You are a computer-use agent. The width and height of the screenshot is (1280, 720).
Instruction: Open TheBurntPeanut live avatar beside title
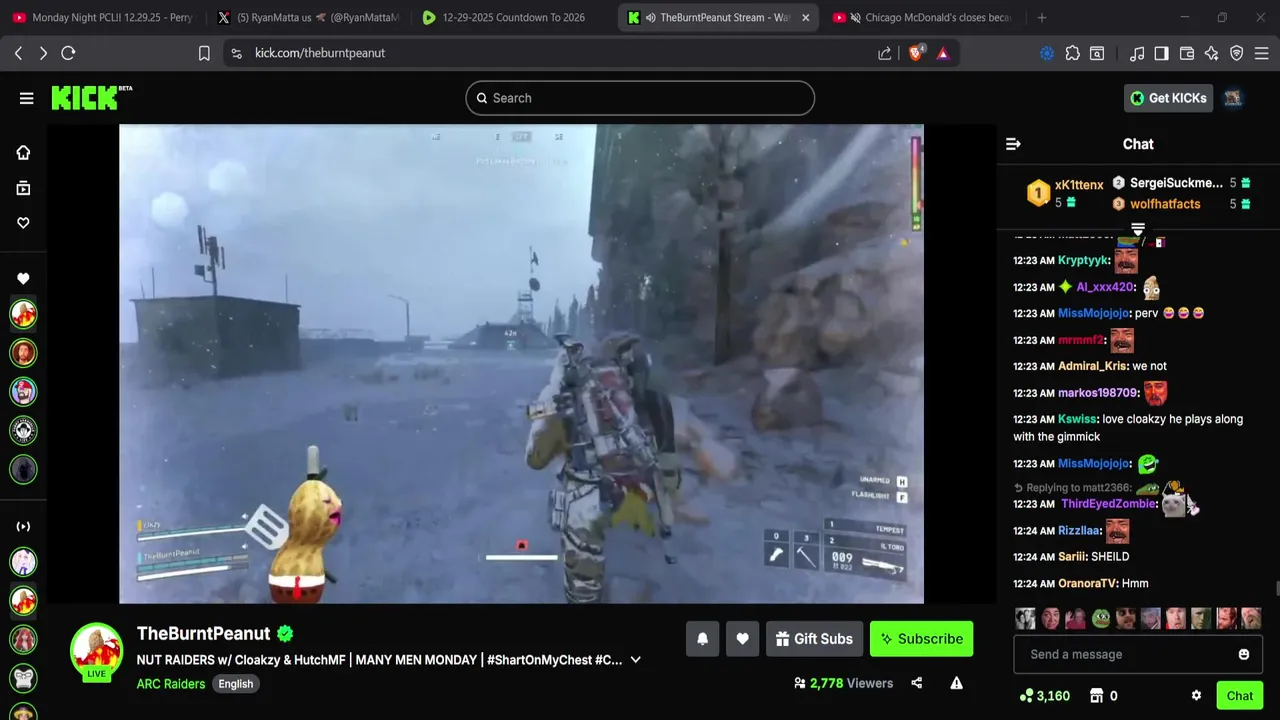(x=96, y=651)
